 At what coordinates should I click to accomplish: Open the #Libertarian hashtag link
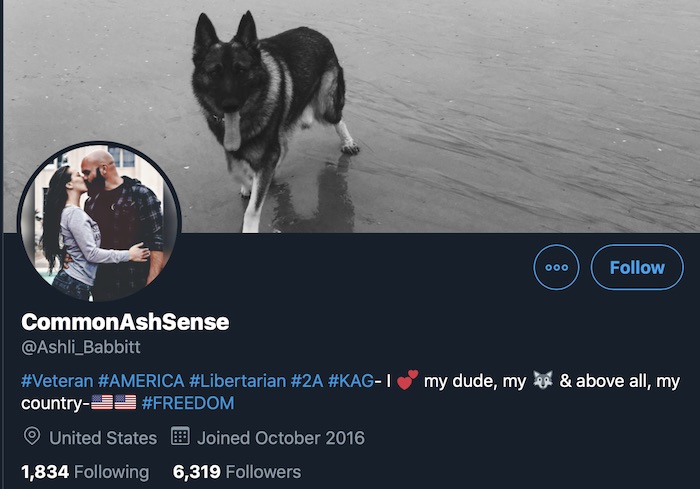(238, 381)
